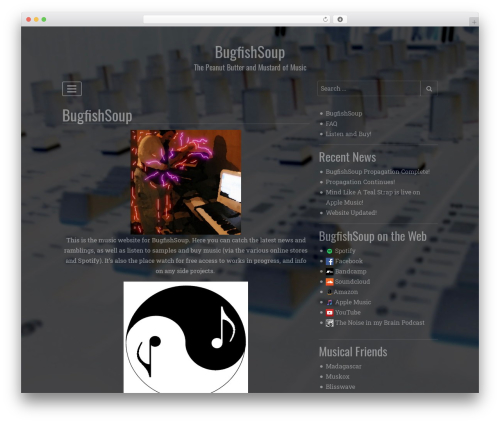Viewport: 500px width, 423px height.
Task: Open Website Updated! post
Action: (351, 213)
